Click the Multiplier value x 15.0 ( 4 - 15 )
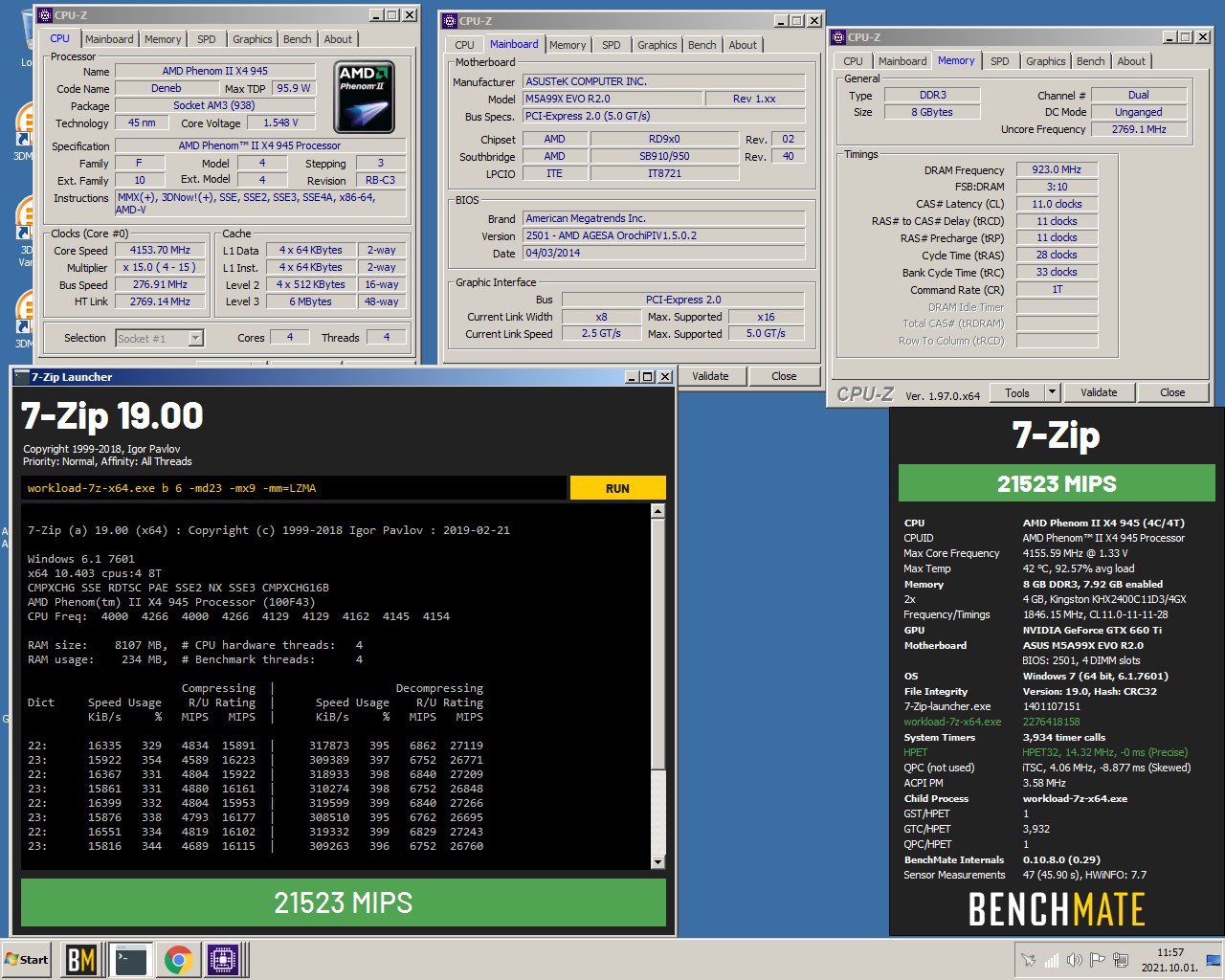This screenshot has height=980, width=1225. pos(160,267)
